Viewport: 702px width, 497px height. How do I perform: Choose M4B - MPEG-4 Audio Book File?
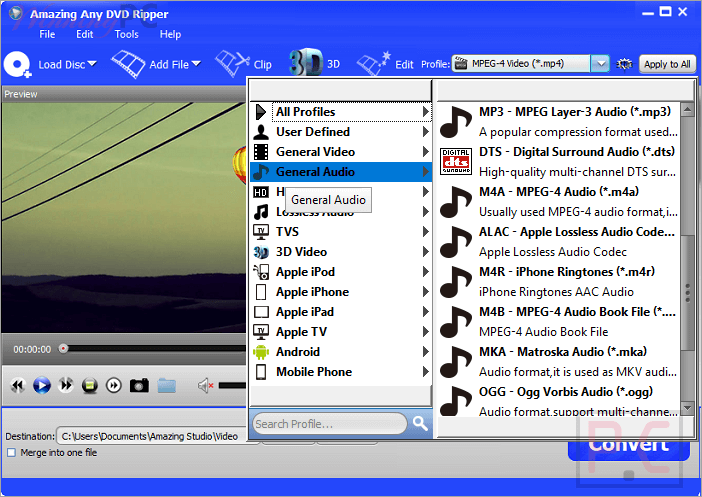(559, 321)
